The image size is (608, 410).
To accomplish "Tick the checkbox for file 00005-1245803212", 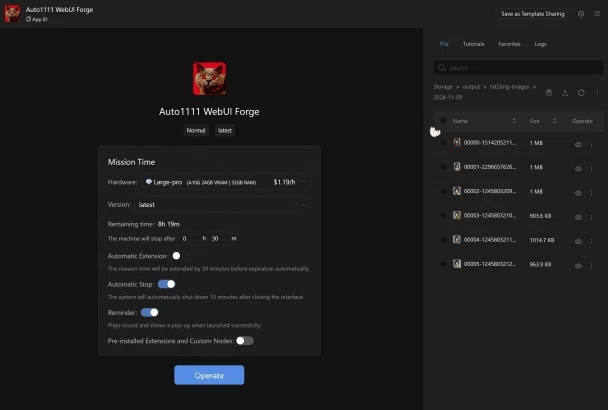I will 443,264.
